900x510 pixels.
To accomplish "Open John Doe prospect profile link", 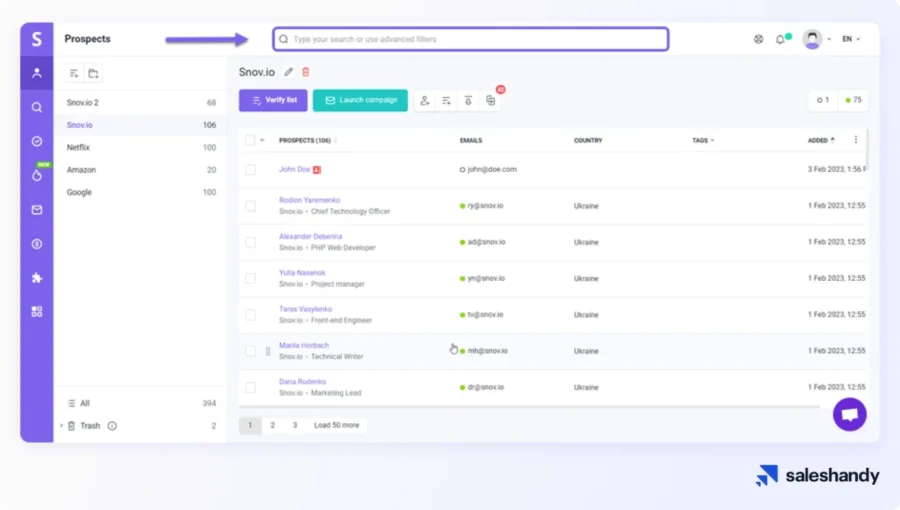I will (x=294, y=169).
